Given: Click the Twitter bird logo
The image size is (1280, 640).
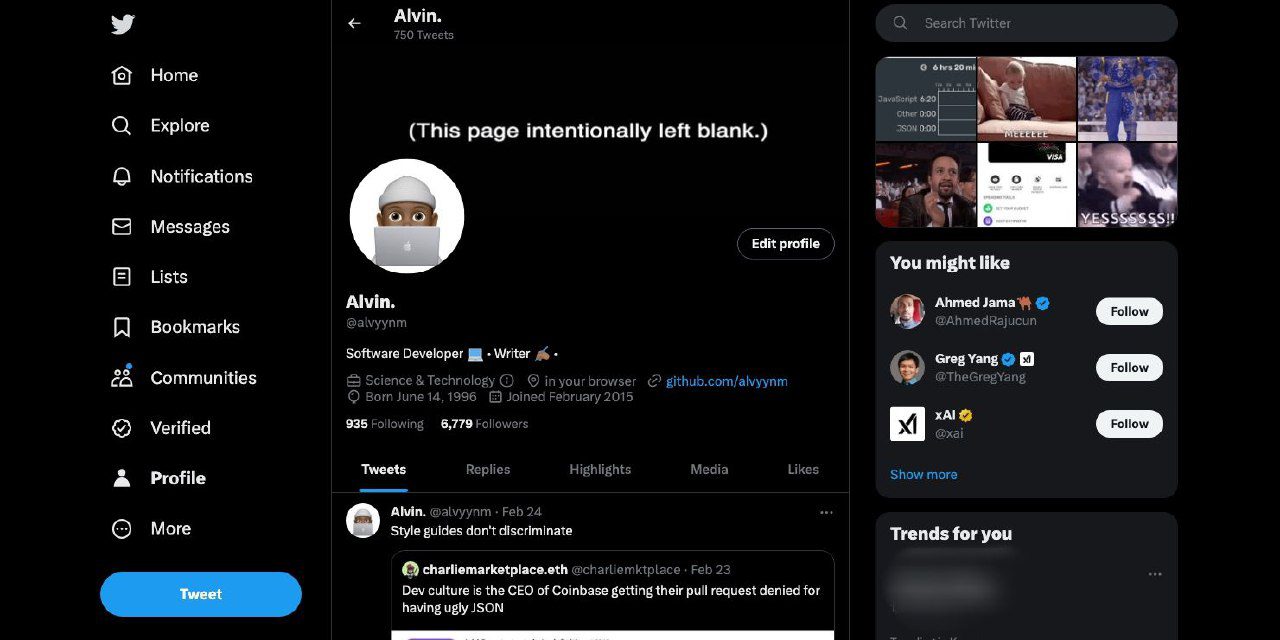Looking at the screenshot, I should [123, 25].
